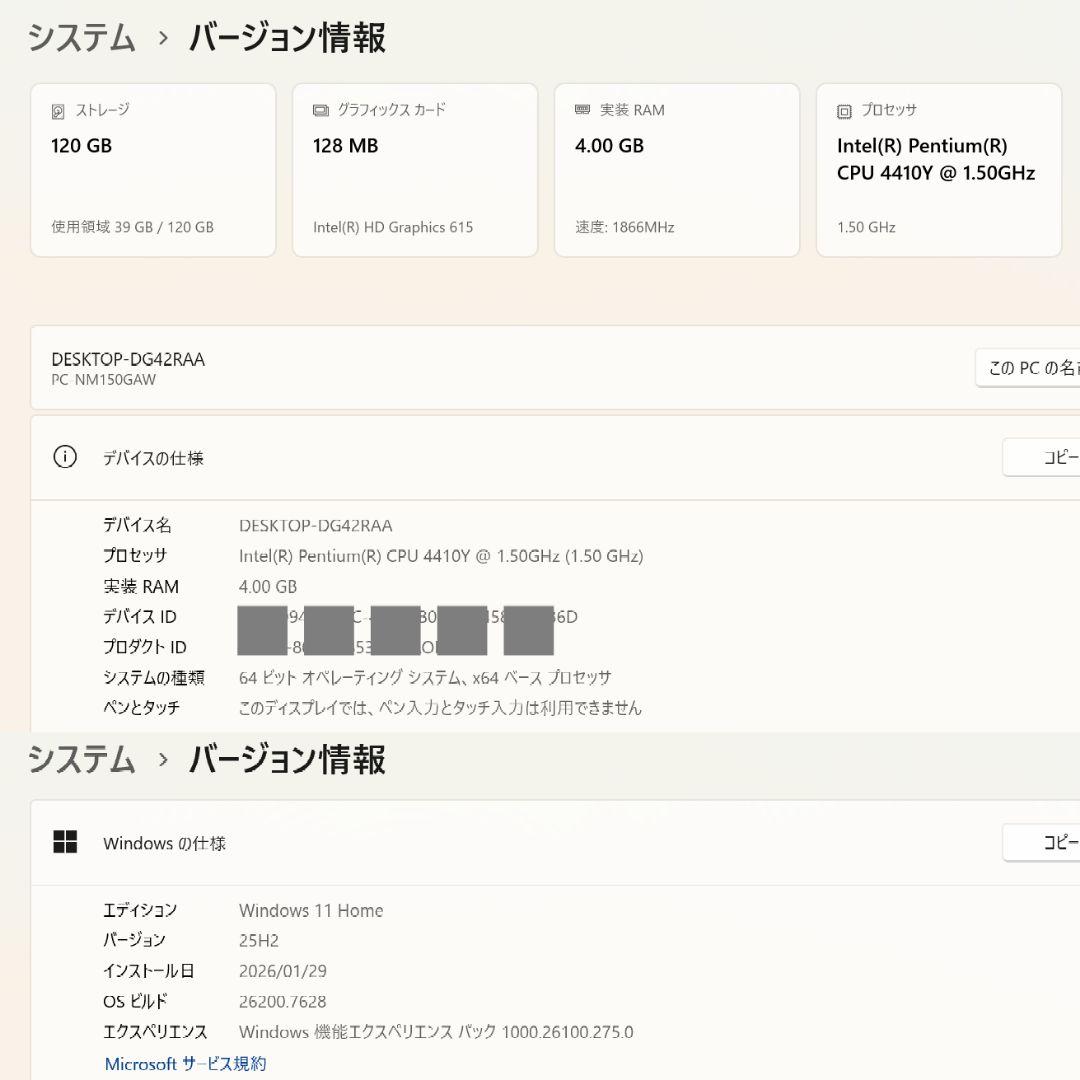Click the プロセッサ processor icon
1080x1080 pixels.
(x=843, y=110)
